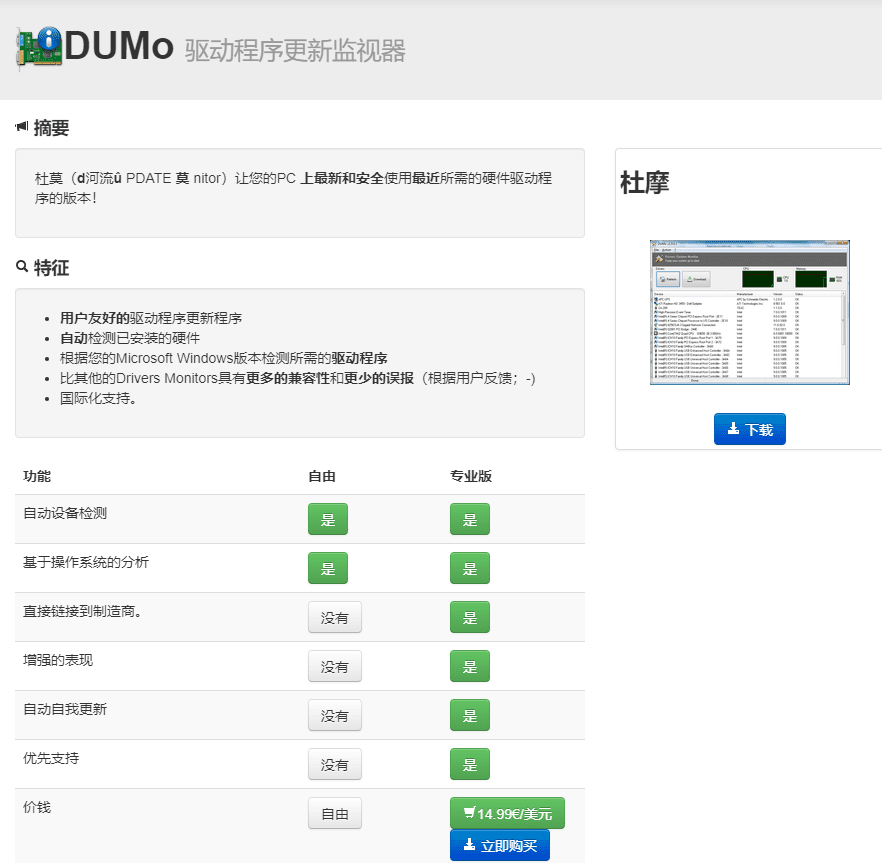The width and height of the screenshot is (882, 863).
Task: Click the 增强的表现 row label
Action: coord(58,660)
